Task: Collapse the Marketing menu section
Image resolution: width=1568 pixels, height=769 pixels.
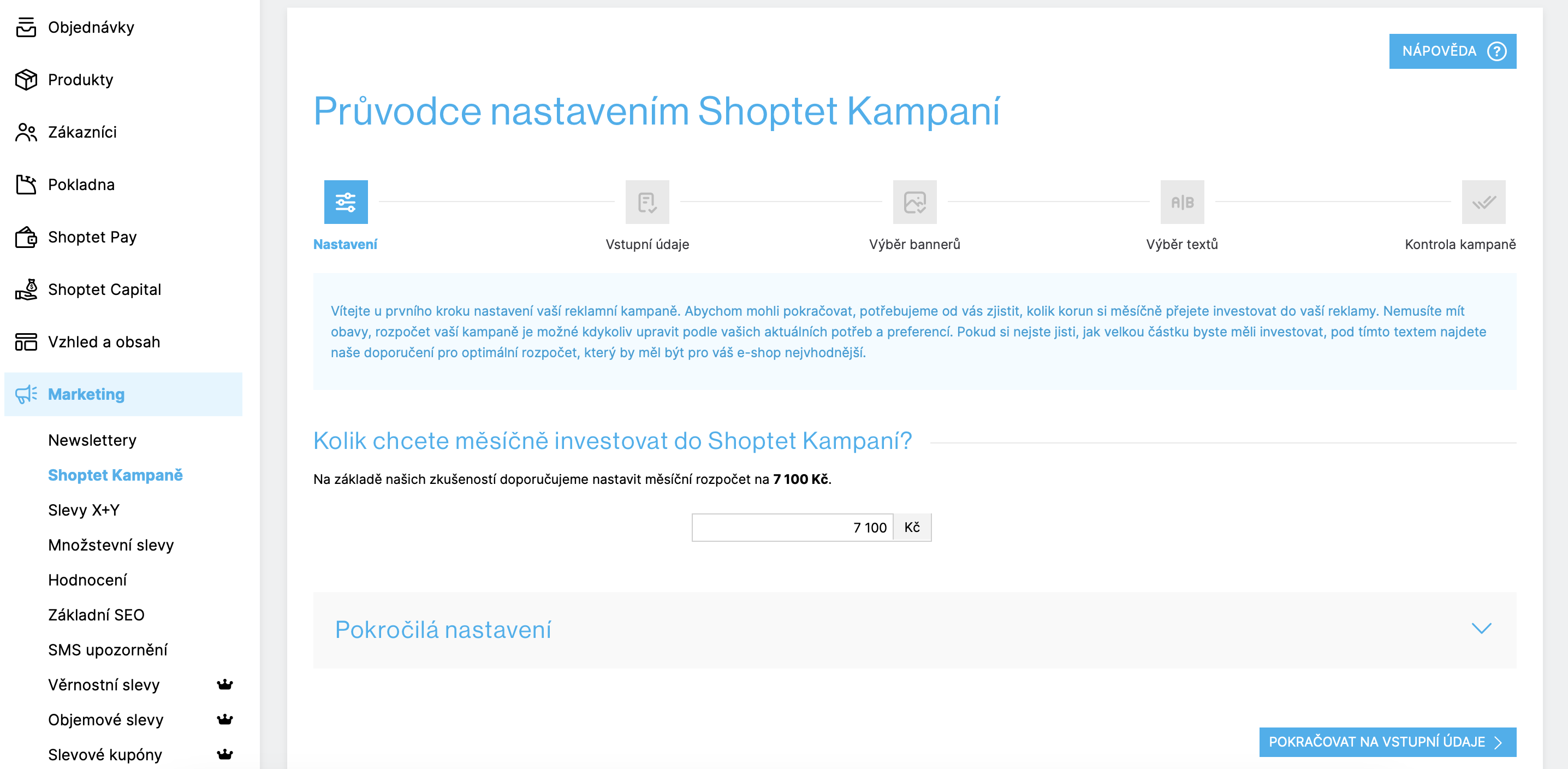Action: tap(123, 394)
